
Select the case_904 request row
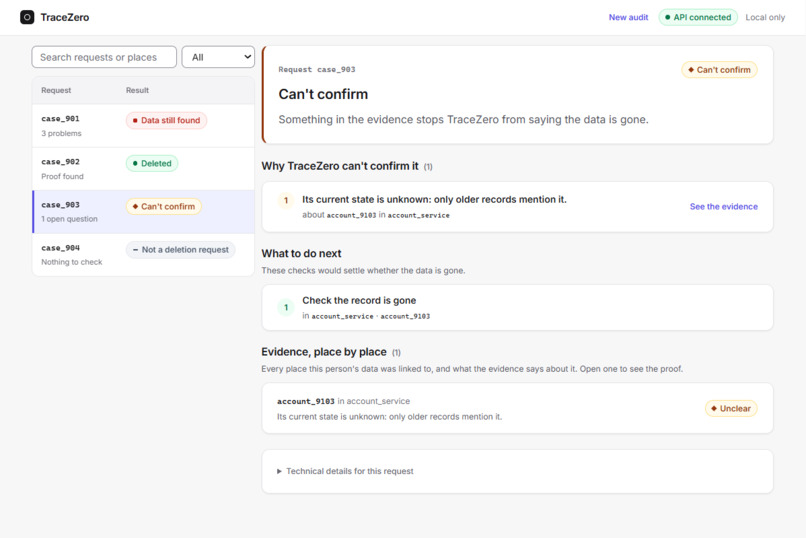tap(143, 255)
